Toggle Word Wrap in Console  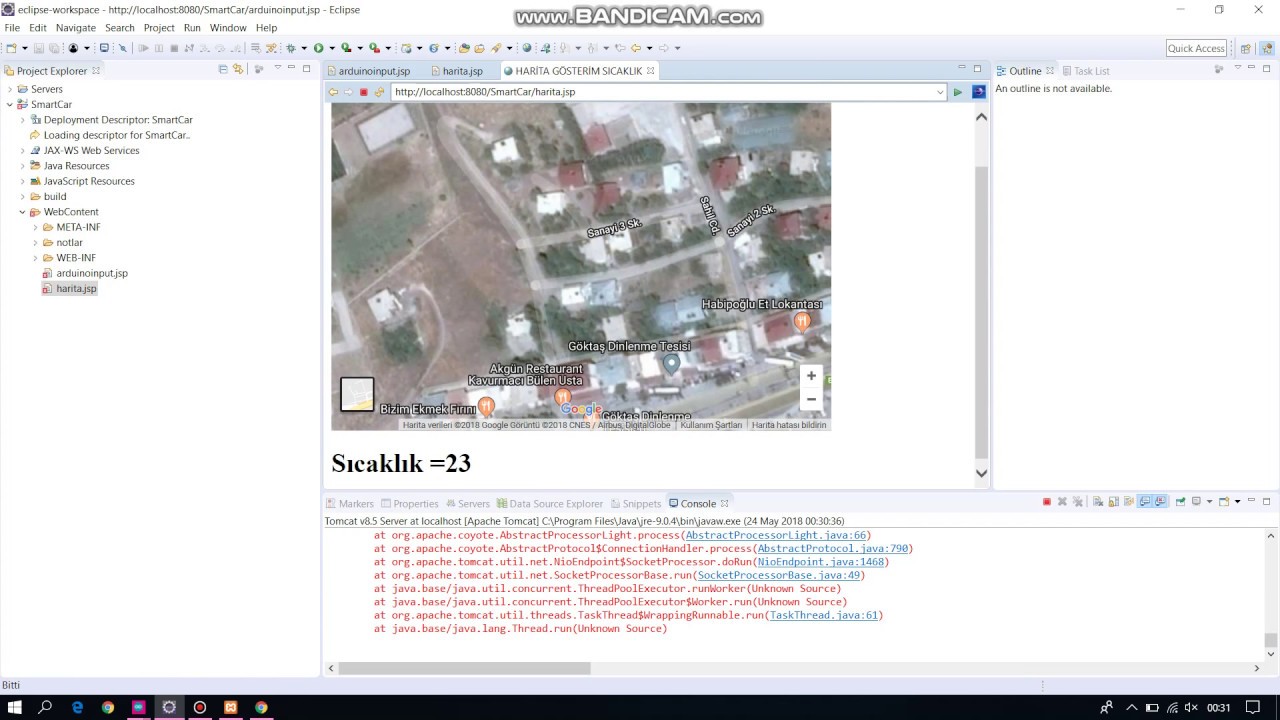tap(1129, 502)
